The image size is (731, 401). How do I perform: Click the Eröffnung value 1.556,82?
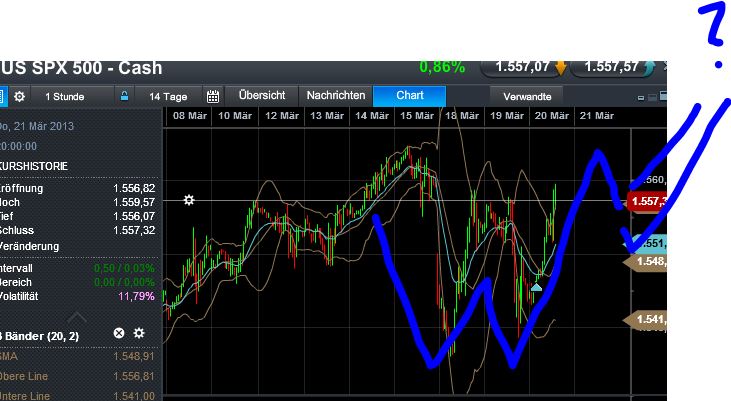[134, 188]
